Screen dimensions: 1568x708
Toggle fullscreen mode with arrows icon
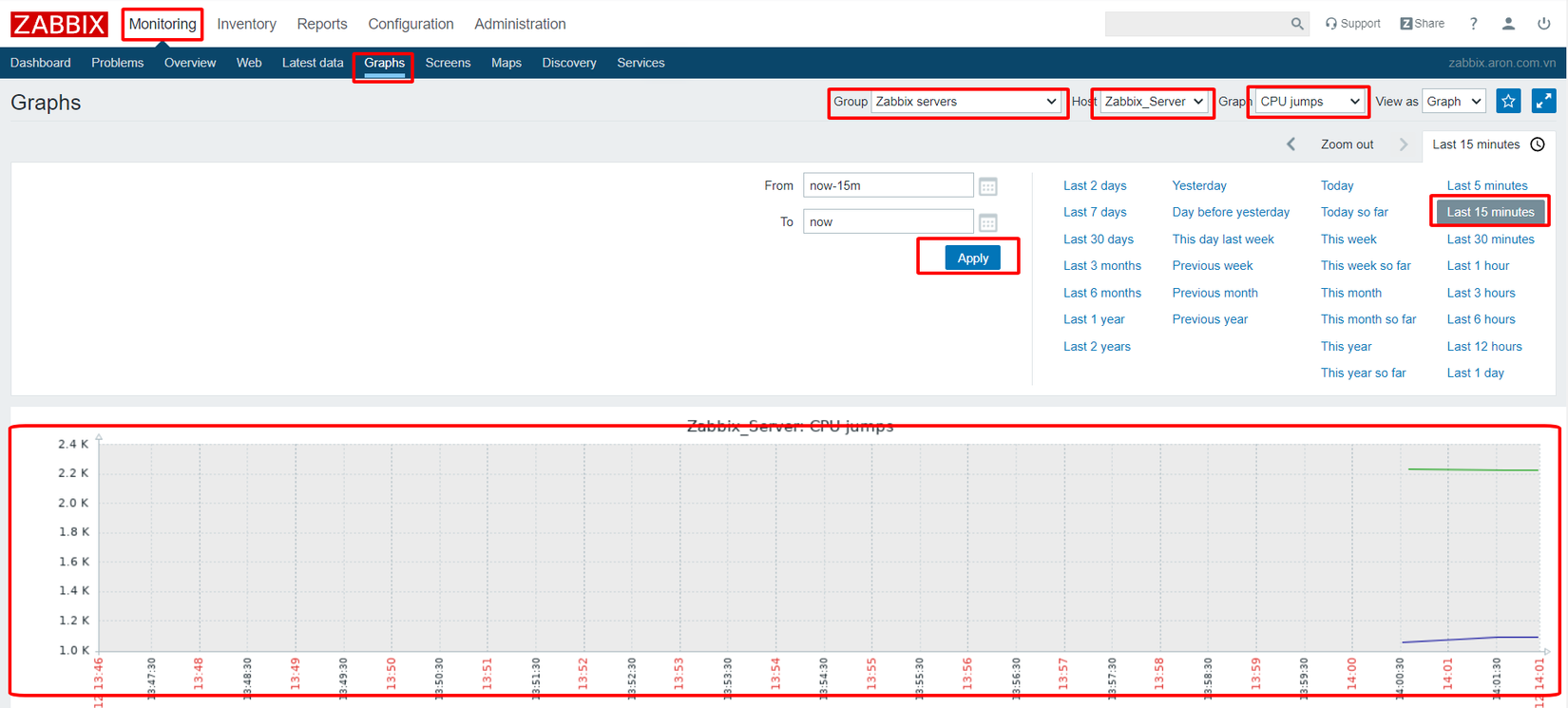(x=1544, y=102)
